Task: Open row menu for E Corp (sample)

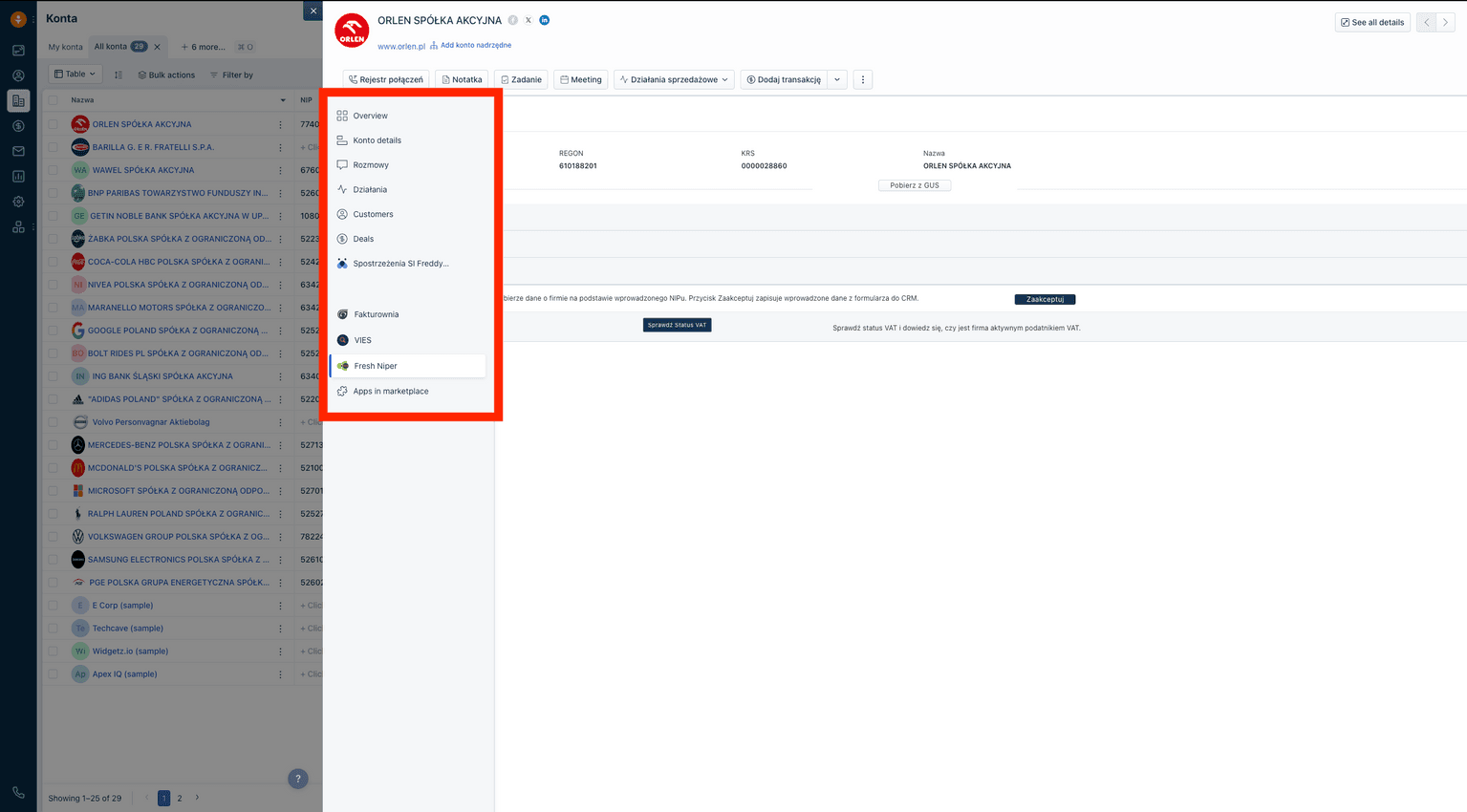Action: tap(280, 606)
